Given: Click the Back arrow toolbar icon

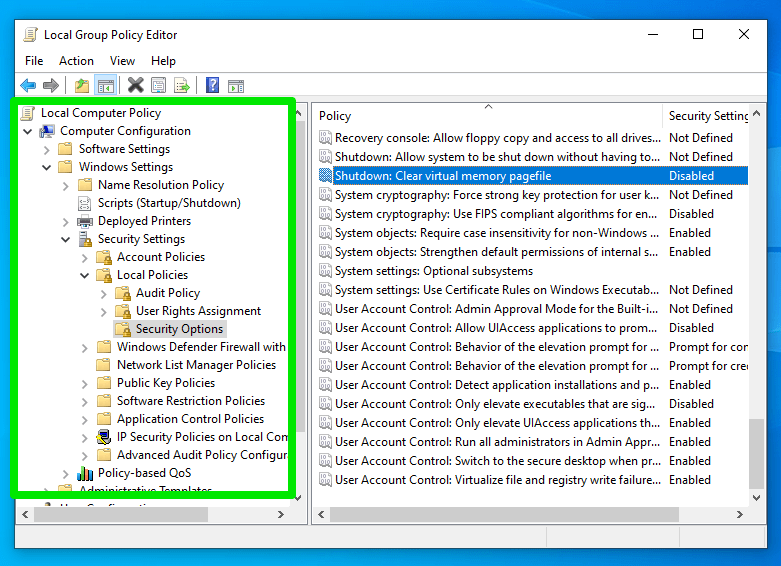Looking at the screenshot, I should pos(28,86).
